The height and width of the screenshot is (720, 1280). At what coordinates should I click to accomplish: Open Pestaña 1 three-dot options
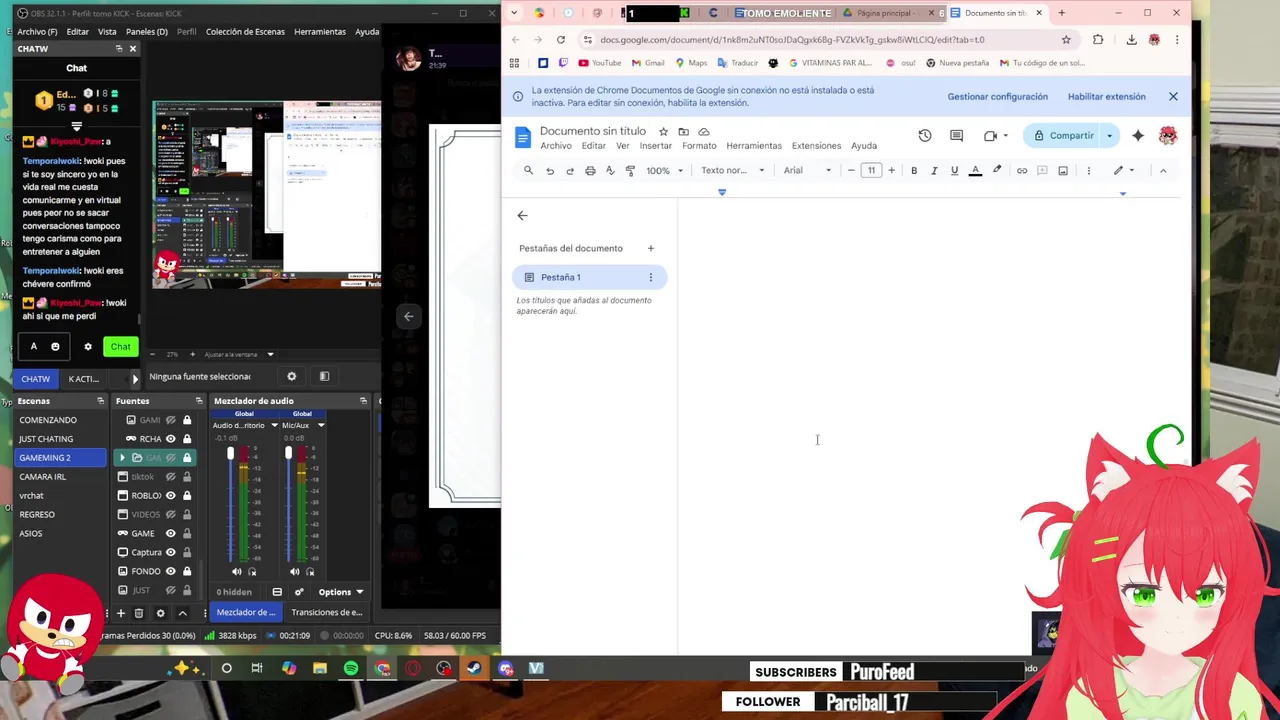click(650, 277)
